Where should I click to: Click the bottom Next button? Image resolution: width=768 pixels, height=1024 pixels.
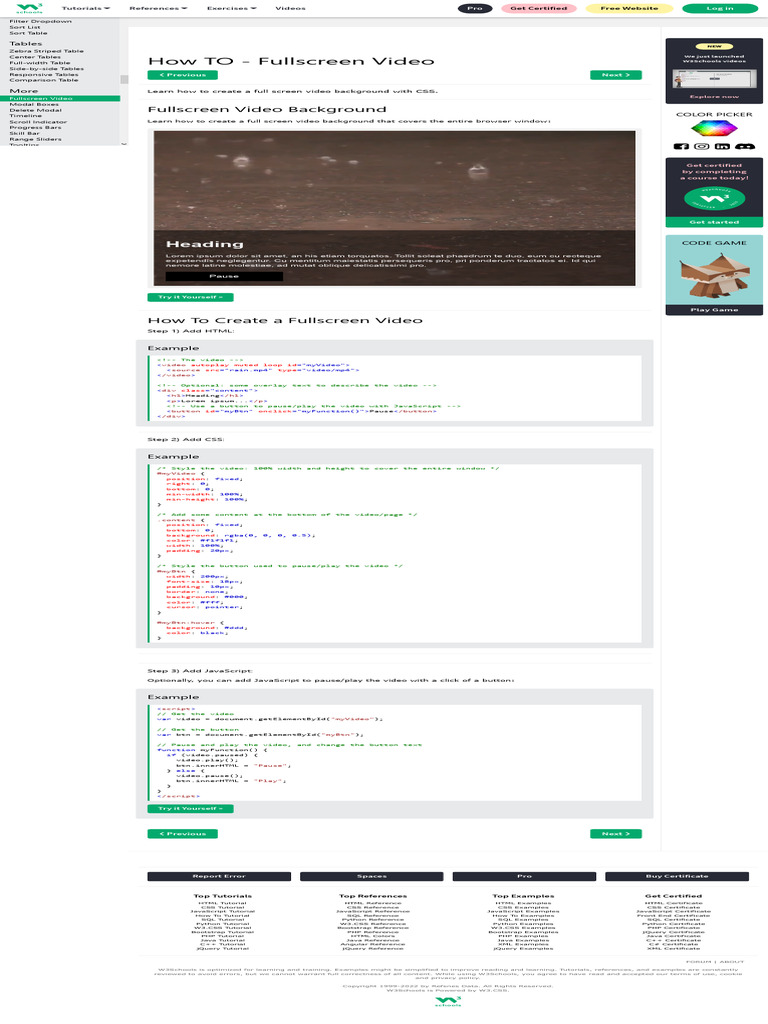click(616, 834)
